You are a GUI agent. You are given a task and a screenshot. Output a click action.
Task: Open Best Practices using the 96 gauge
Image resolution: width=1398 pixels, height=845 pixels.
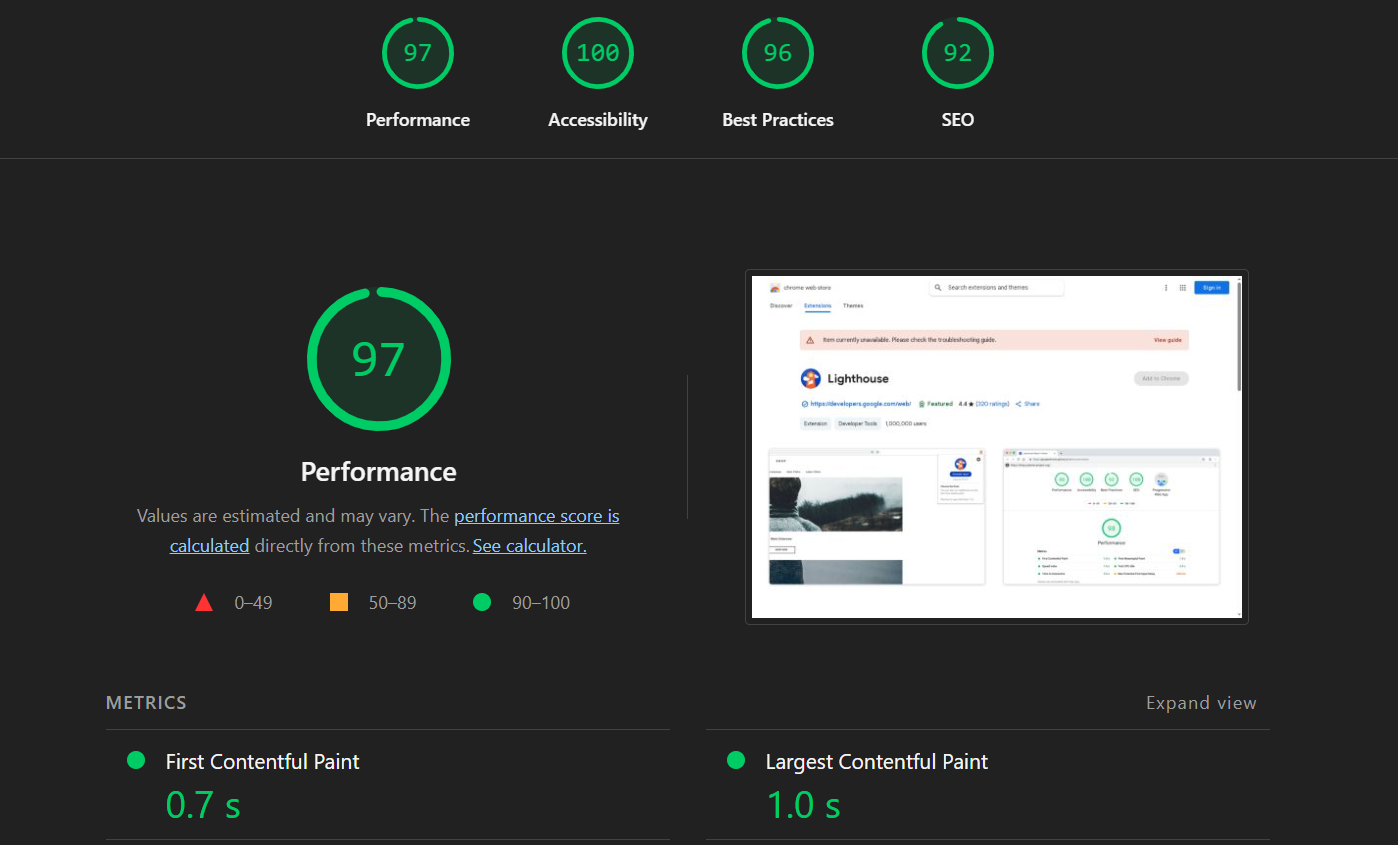click(778, 53)
